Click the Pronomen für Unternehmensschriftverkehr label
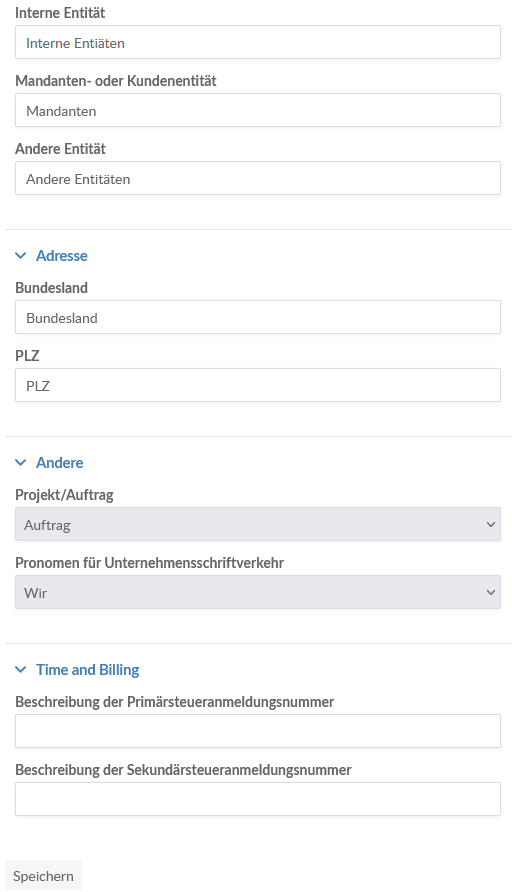Screen dimensions: 512x892 pos(149,563)
